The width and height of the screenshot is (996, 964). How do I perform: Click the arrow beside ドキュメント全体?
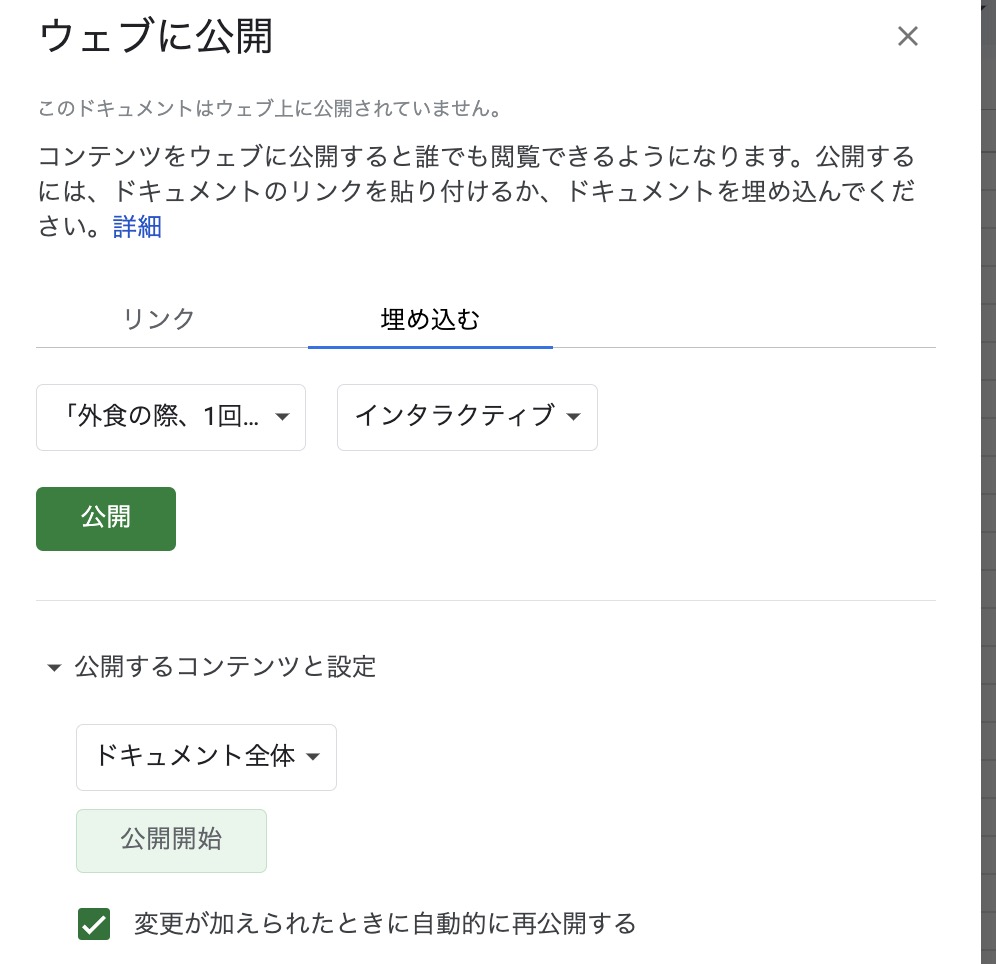313,757
